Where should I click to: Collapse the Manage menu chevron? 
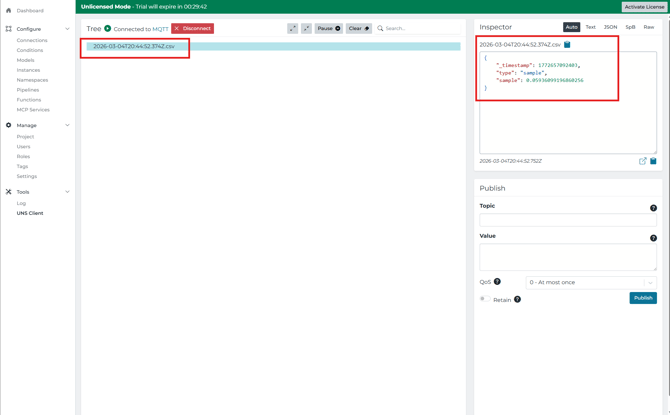click(67, 125)
